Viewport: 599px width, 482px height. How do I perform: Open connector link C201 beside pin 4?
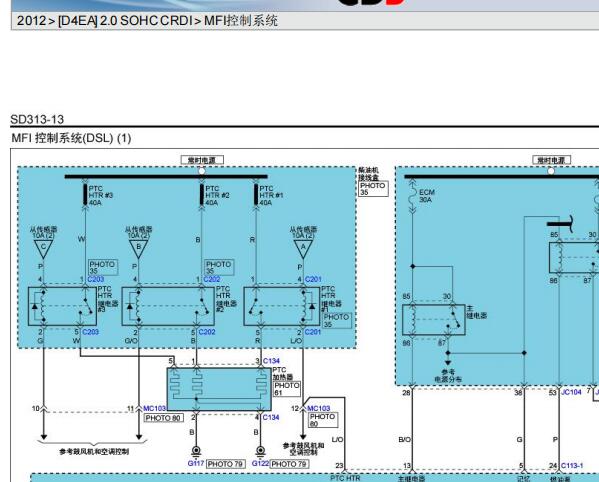[313, 279]
